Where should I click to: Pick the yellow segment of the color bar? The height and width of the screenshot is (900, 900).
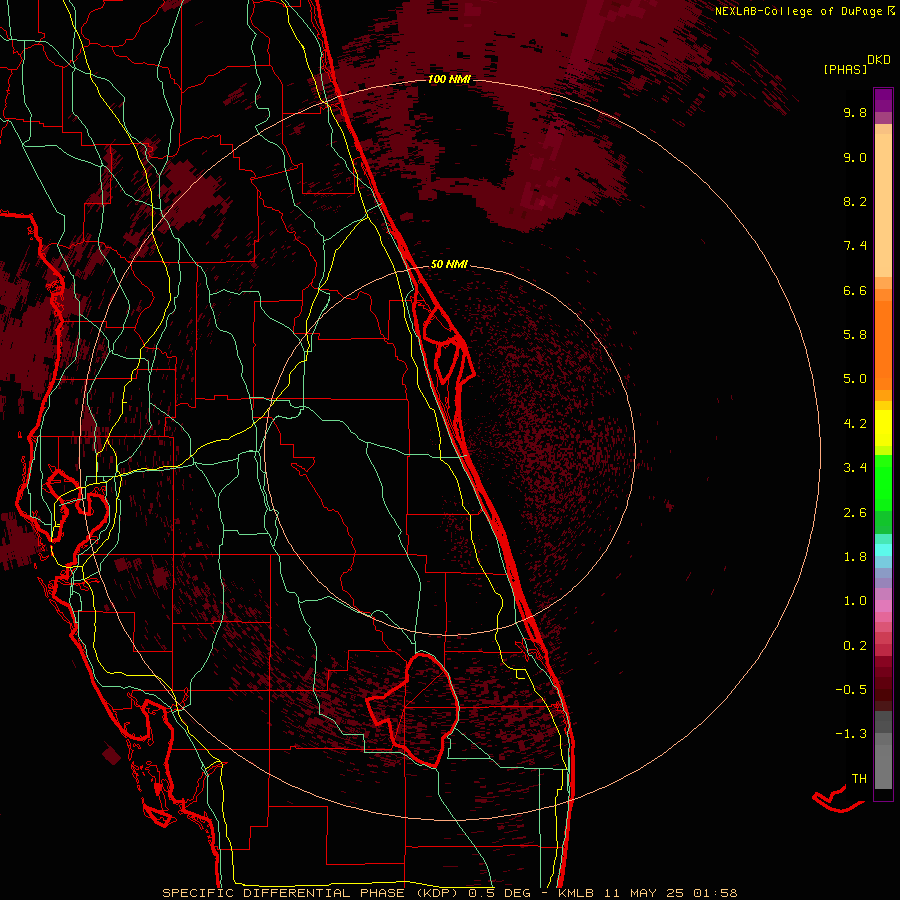883,428
